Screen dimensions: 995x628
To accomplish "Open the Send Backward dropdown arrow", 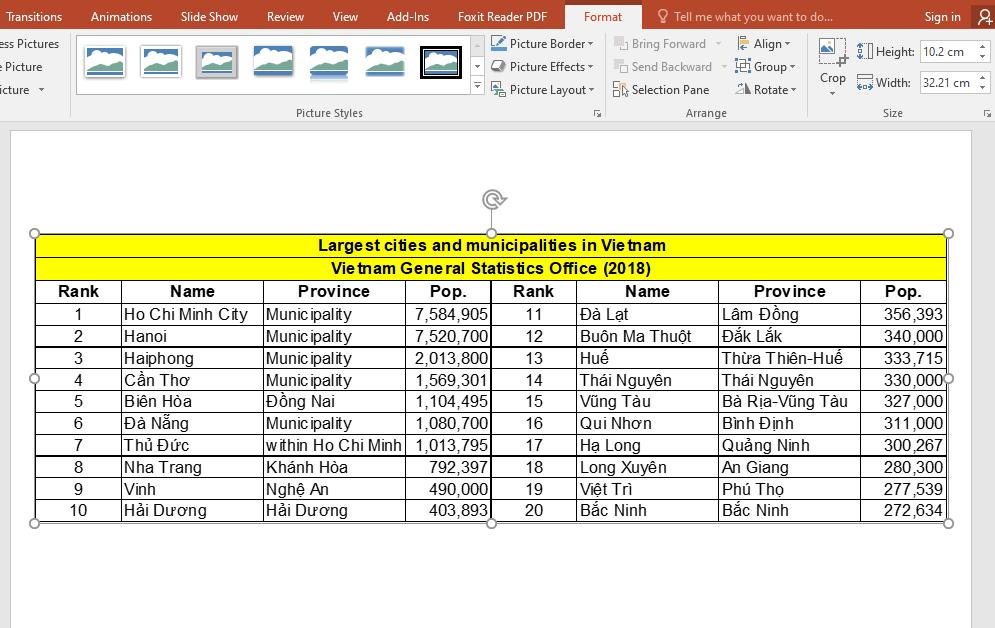I will pyautogui.click(x=724, y=67).
